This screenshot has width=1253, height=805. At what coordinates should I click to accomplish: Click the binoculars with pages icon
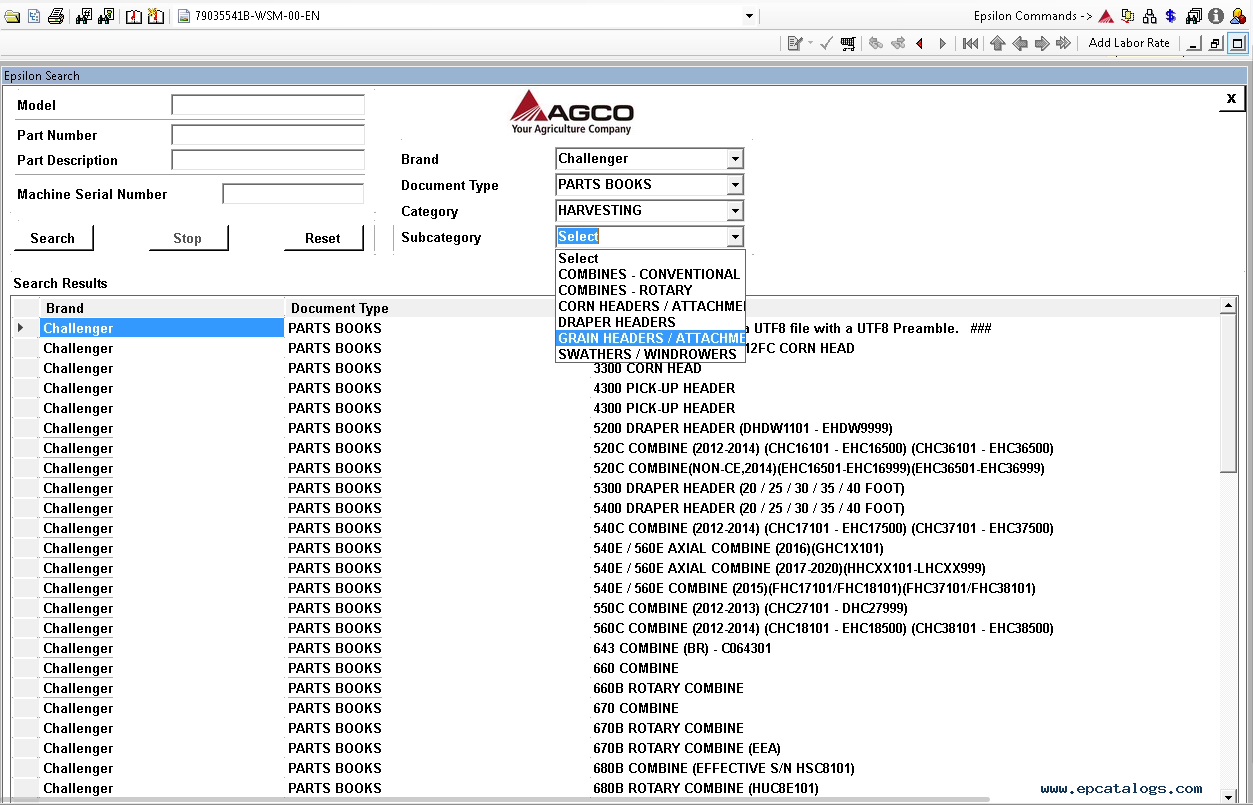(1194, 16)
